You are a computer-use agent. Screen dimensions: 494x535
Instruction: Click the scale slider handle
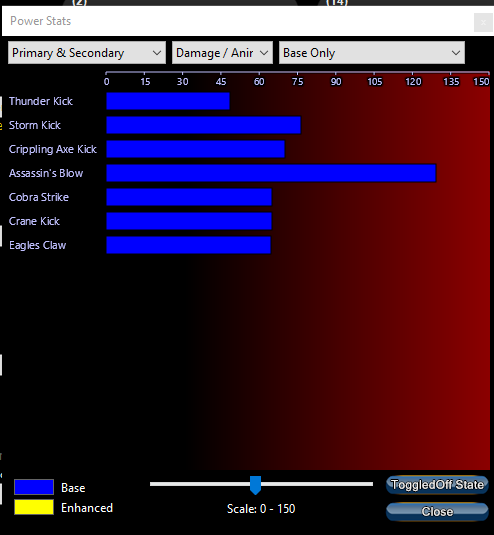(255, 485)
